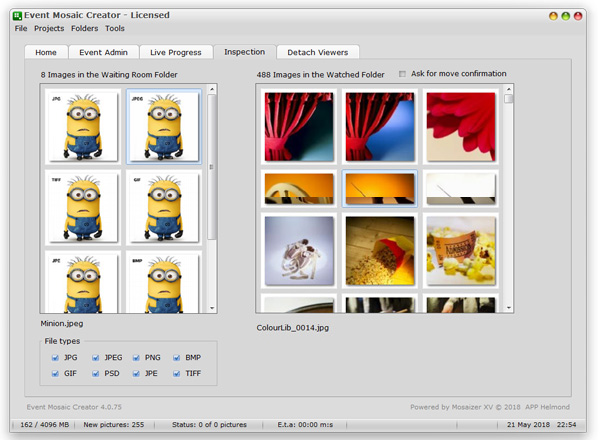
Task: Click Status: 0 of 0 pictures
Action: (209, 425)
